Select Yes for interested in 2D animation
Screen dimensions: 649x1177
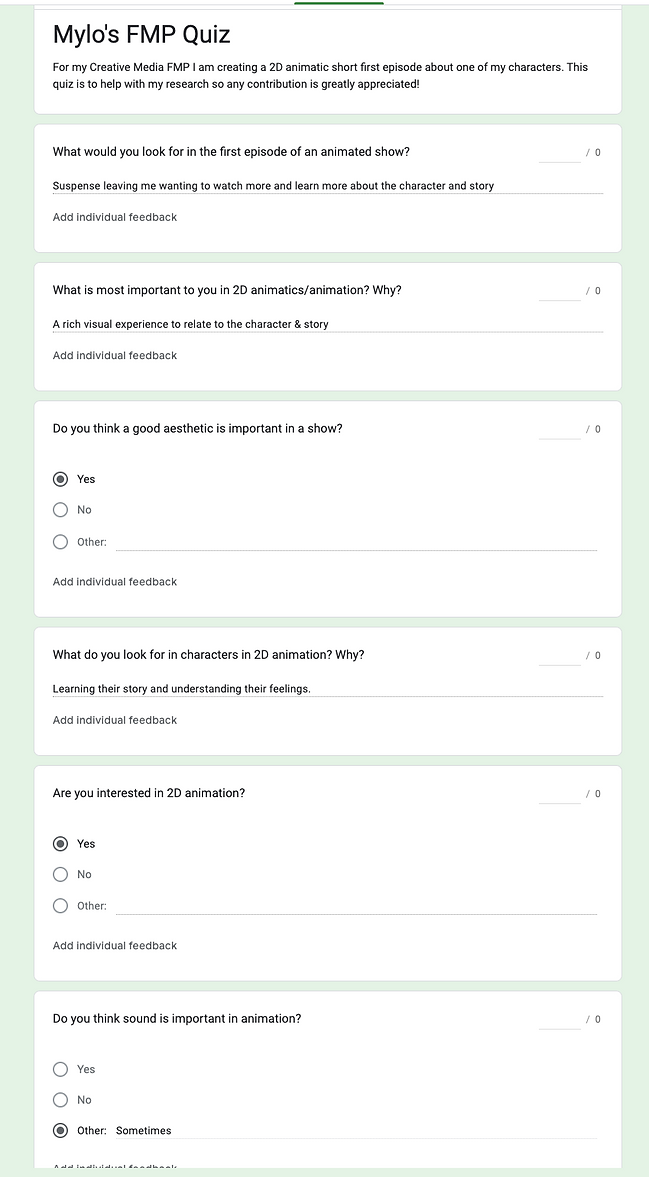point(61,844)
